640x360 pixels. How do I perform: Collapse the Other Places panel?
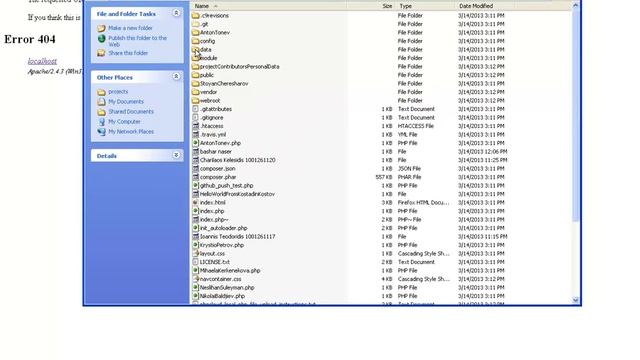176,77
